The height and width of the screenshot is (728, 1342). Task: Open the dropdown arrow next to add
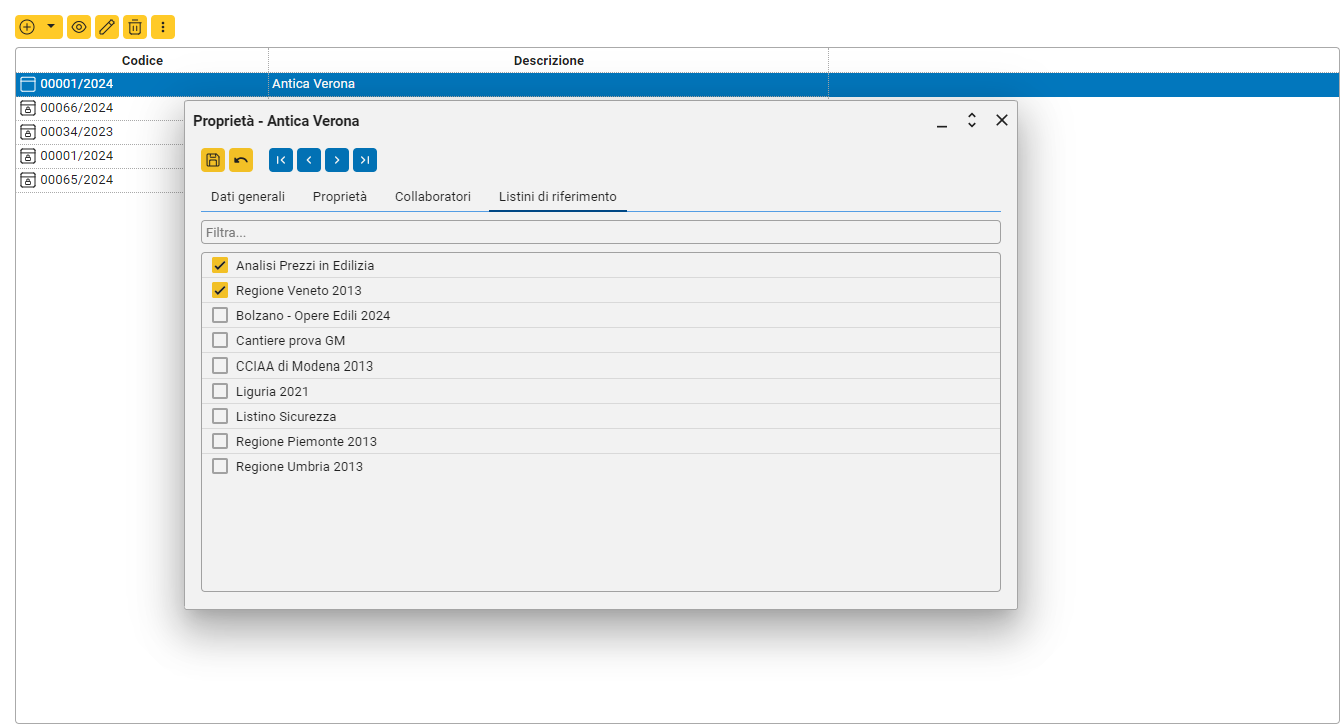[51, 27]
